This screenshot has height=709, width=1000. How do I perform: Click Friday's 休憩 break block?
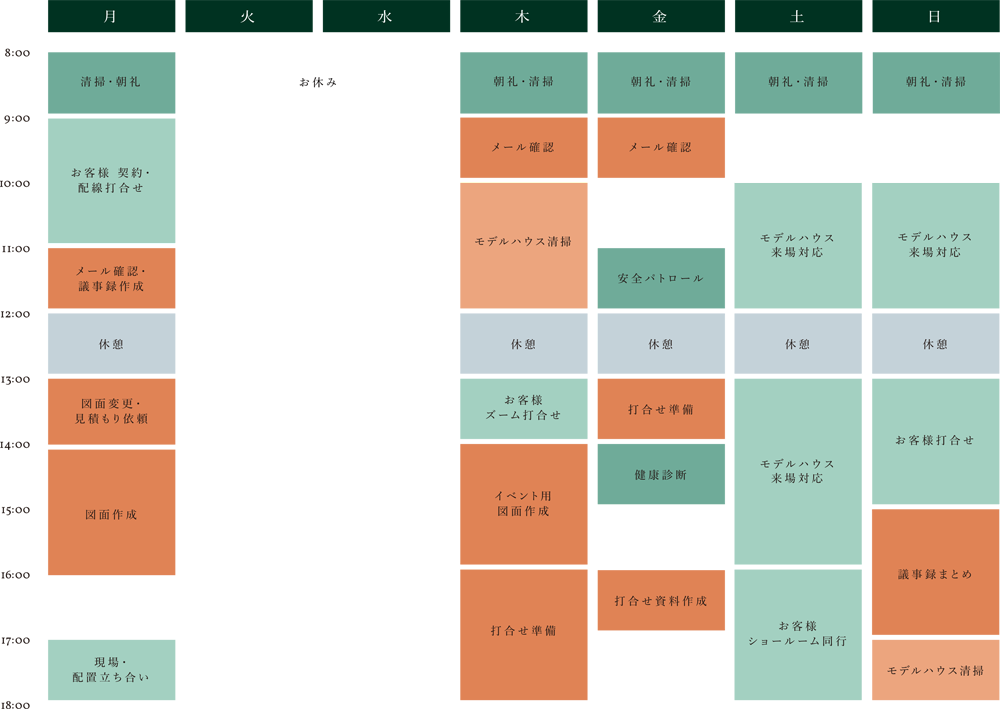(x=659, y=344)
